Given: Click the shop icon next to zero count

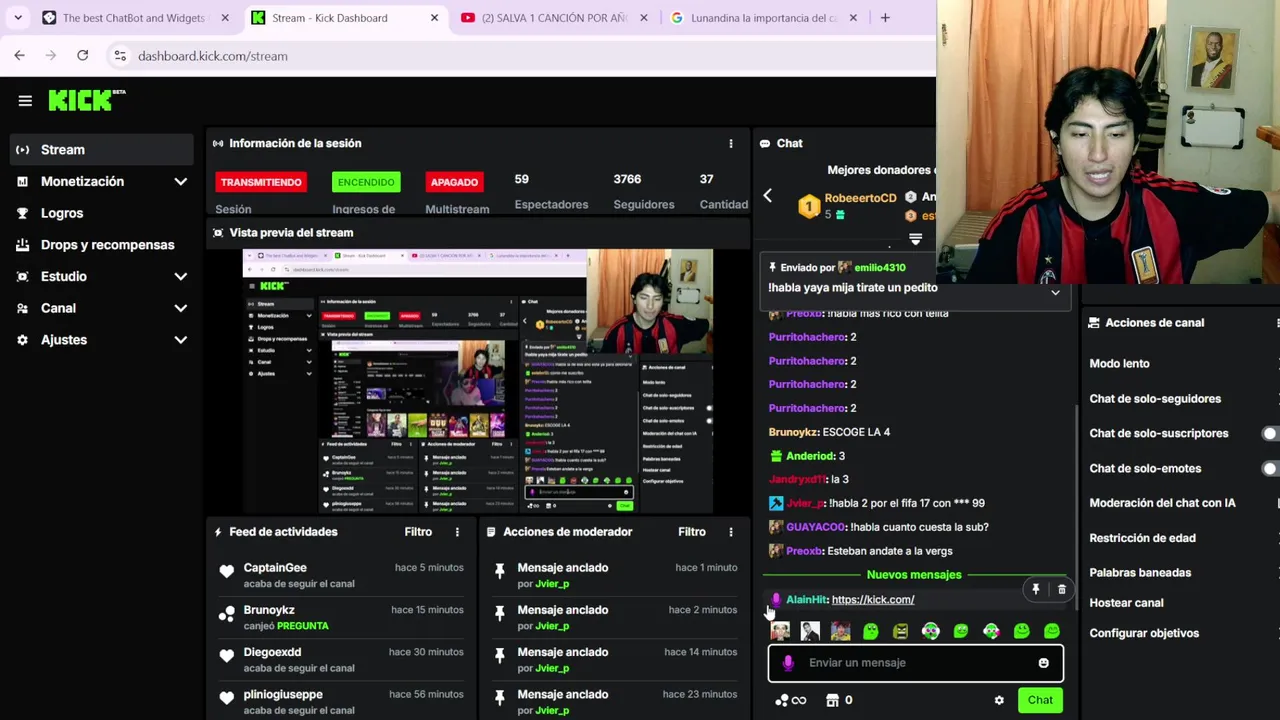Looking at the screenshot, I should (832, 700).
